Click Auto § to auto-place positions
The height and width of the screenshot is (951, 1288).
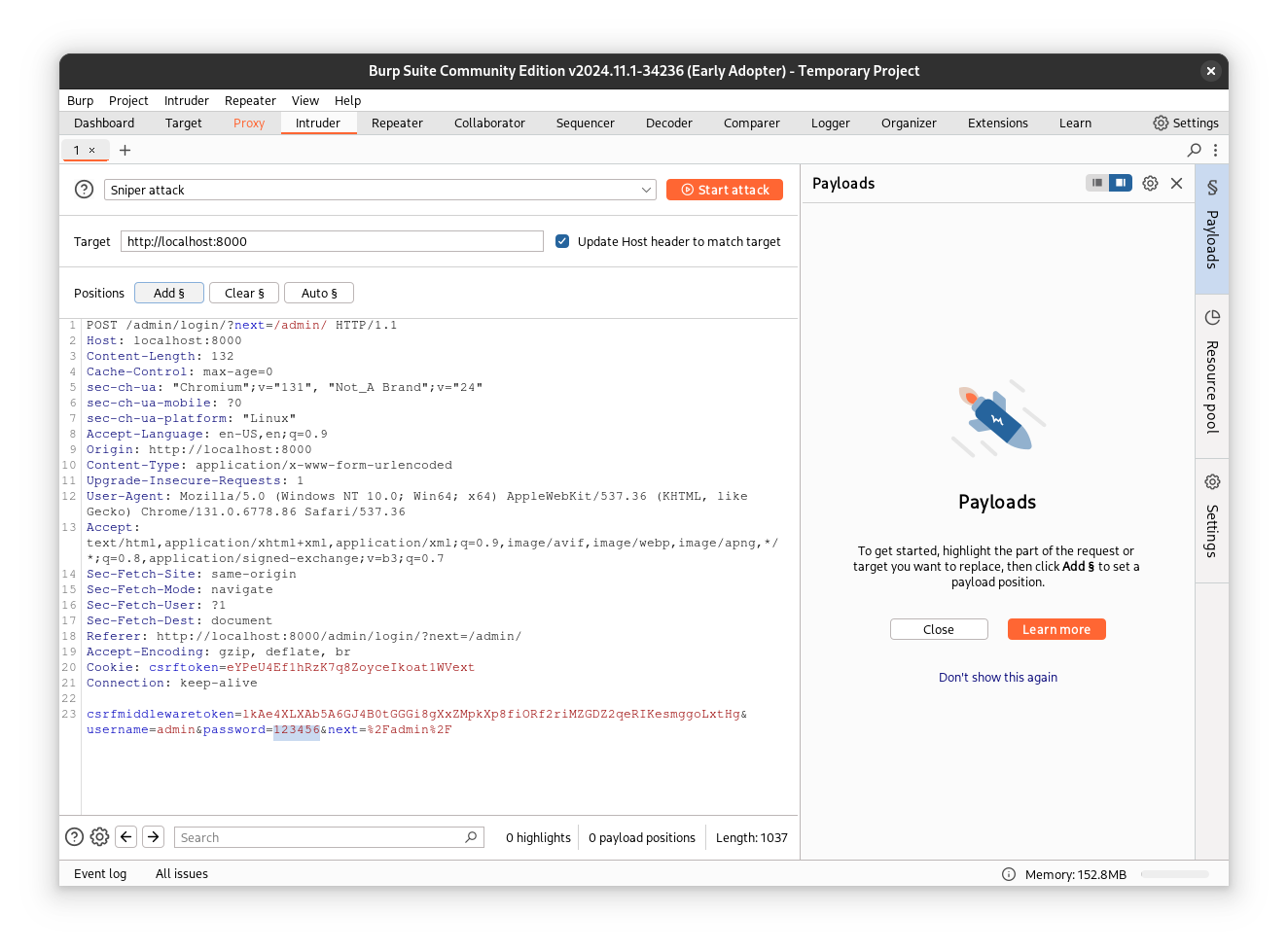(319, 293)
